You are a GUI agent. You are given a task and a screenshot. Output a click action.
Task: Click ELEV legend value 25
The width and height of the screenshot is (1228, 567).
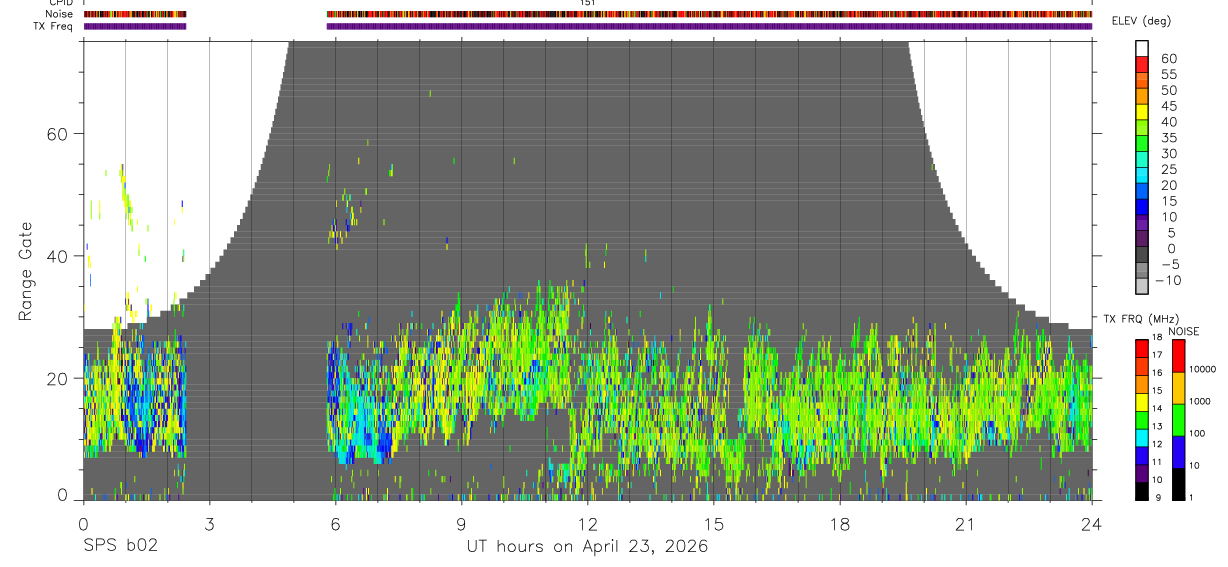(x=1169, y=170)
